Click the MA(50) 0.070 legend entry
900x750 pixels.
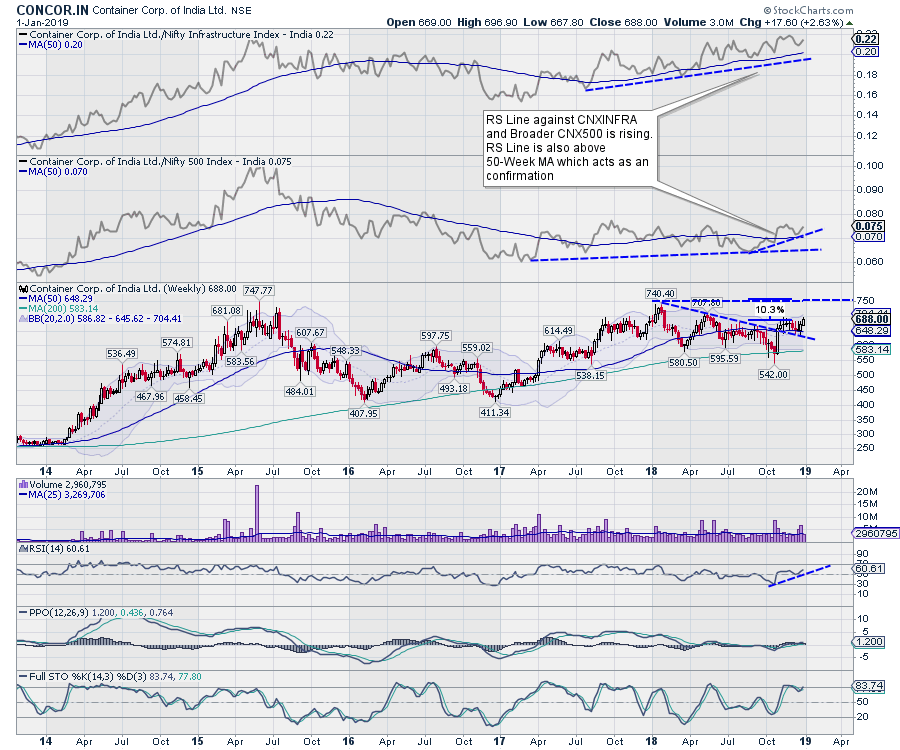click(54, 172)
